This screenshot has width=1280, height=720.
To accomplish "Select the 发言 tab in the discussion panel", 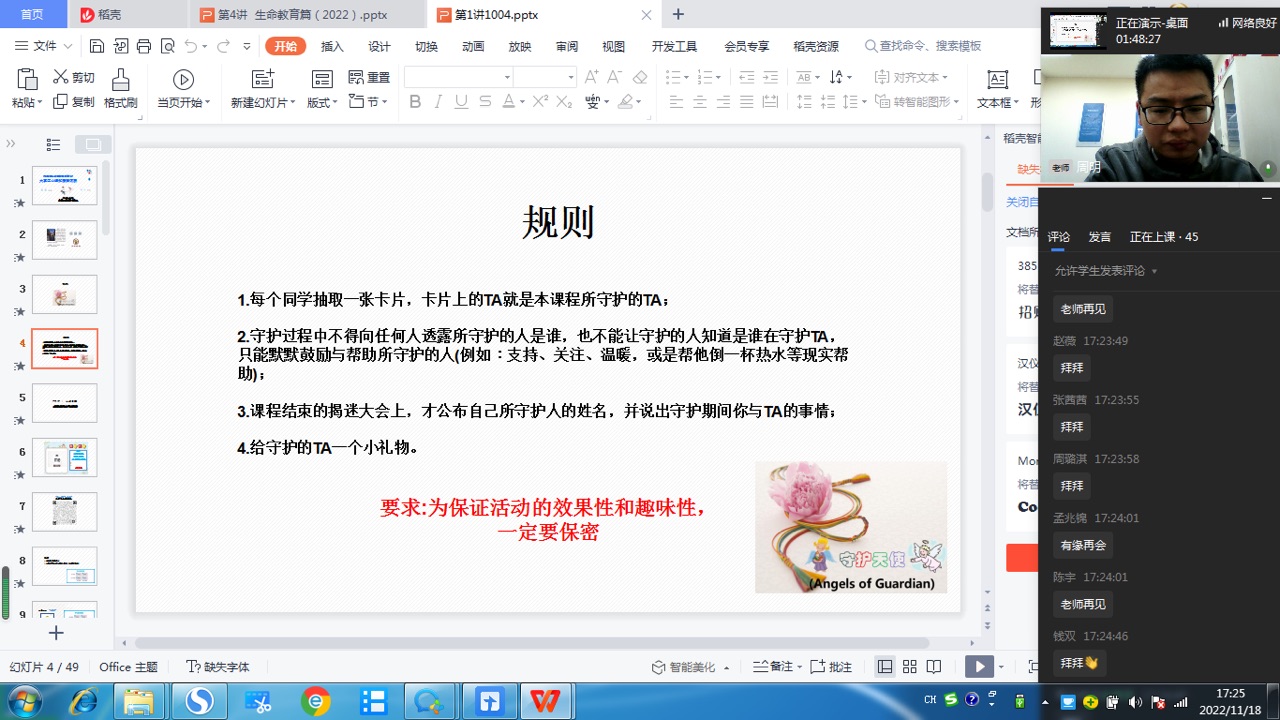I will point(1099,237).
